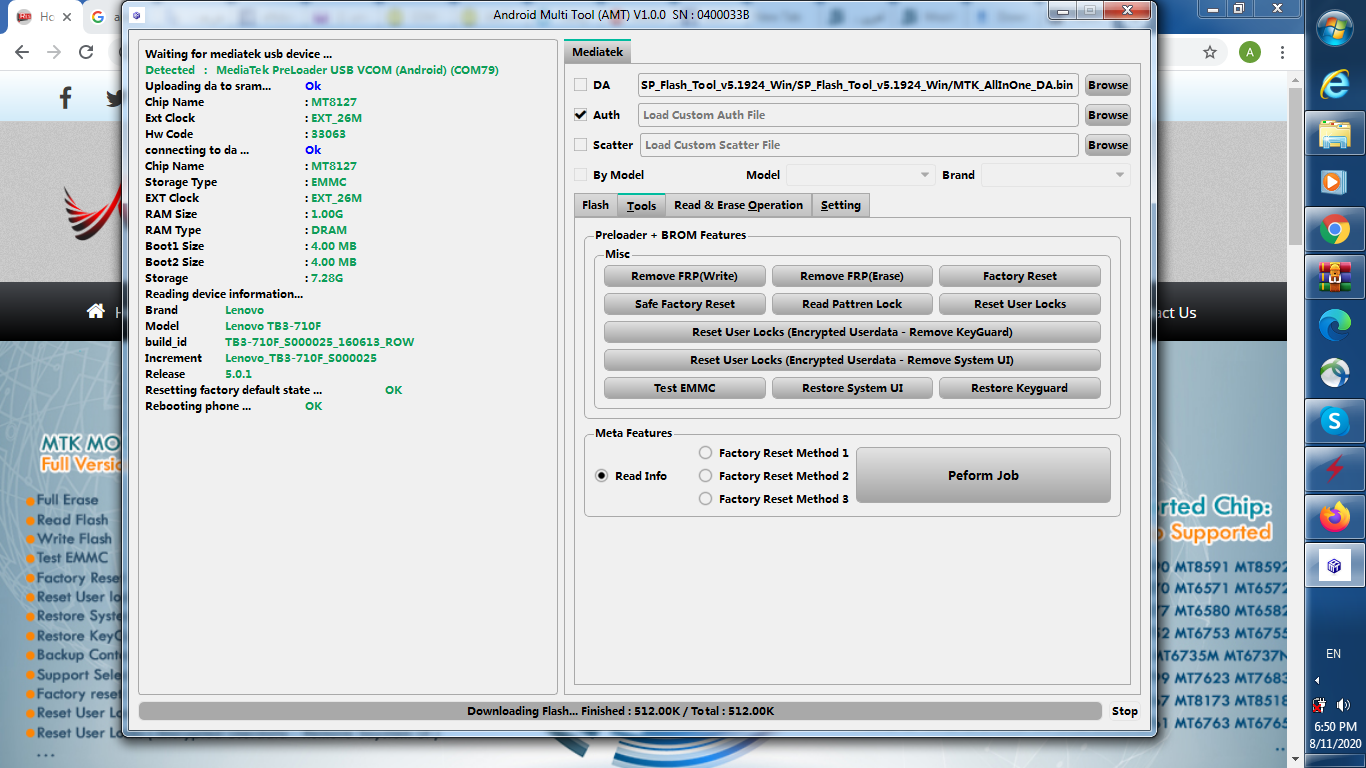Click Restore System UI button

(x=852, y=388)
